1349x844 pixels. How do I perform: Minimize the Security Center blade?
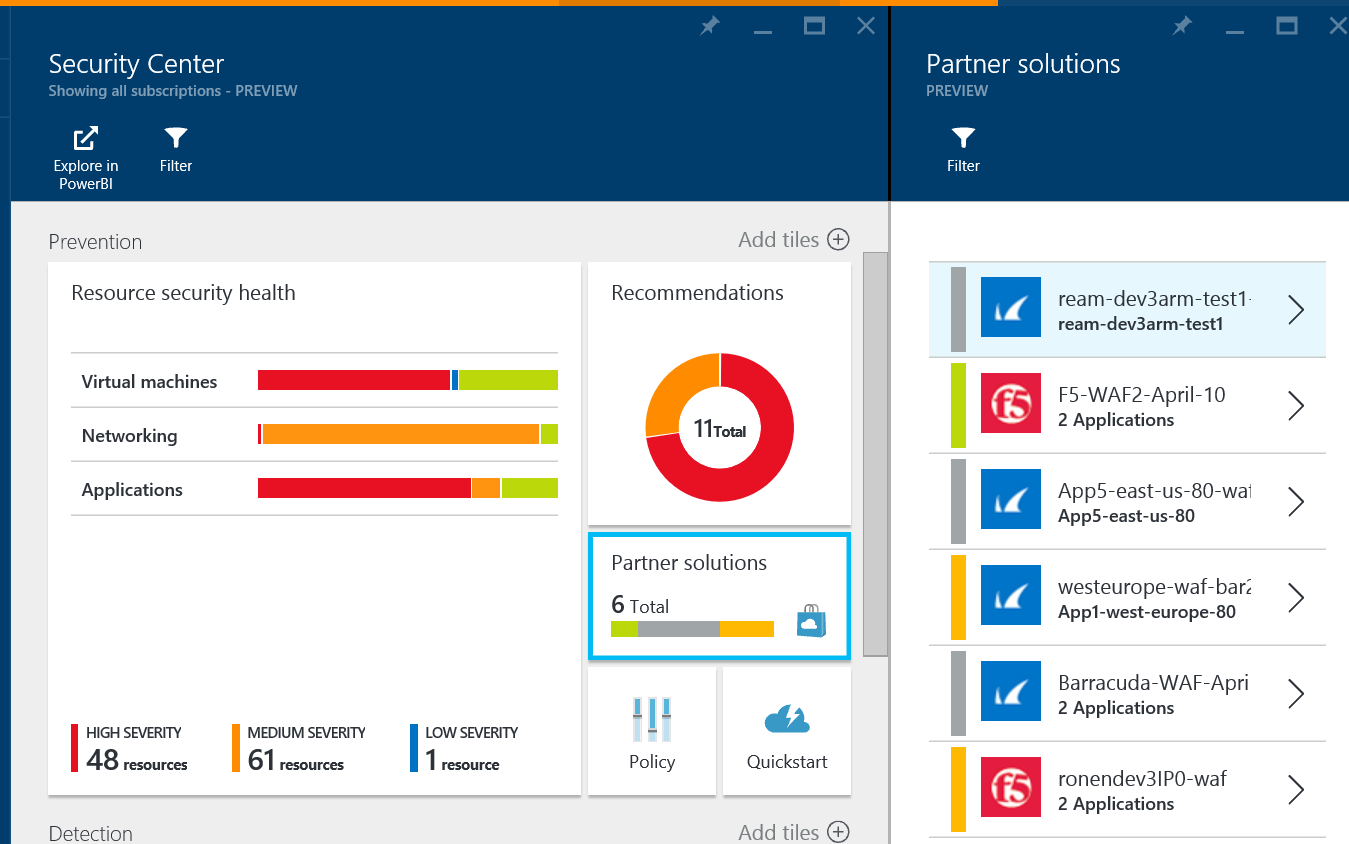point(763,32)
